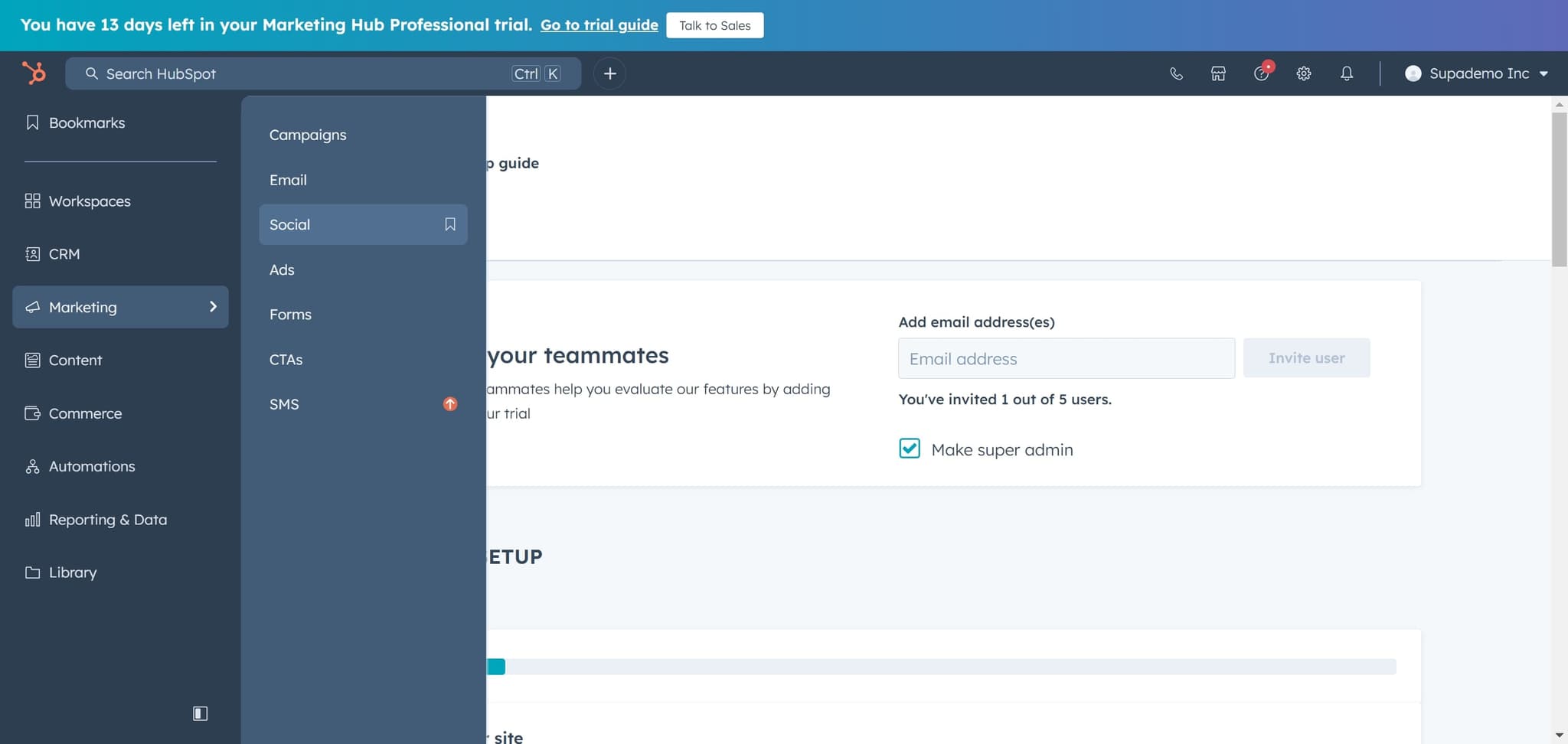
Task: Open the phone calling tool
Action: (x=1176, y=73)
